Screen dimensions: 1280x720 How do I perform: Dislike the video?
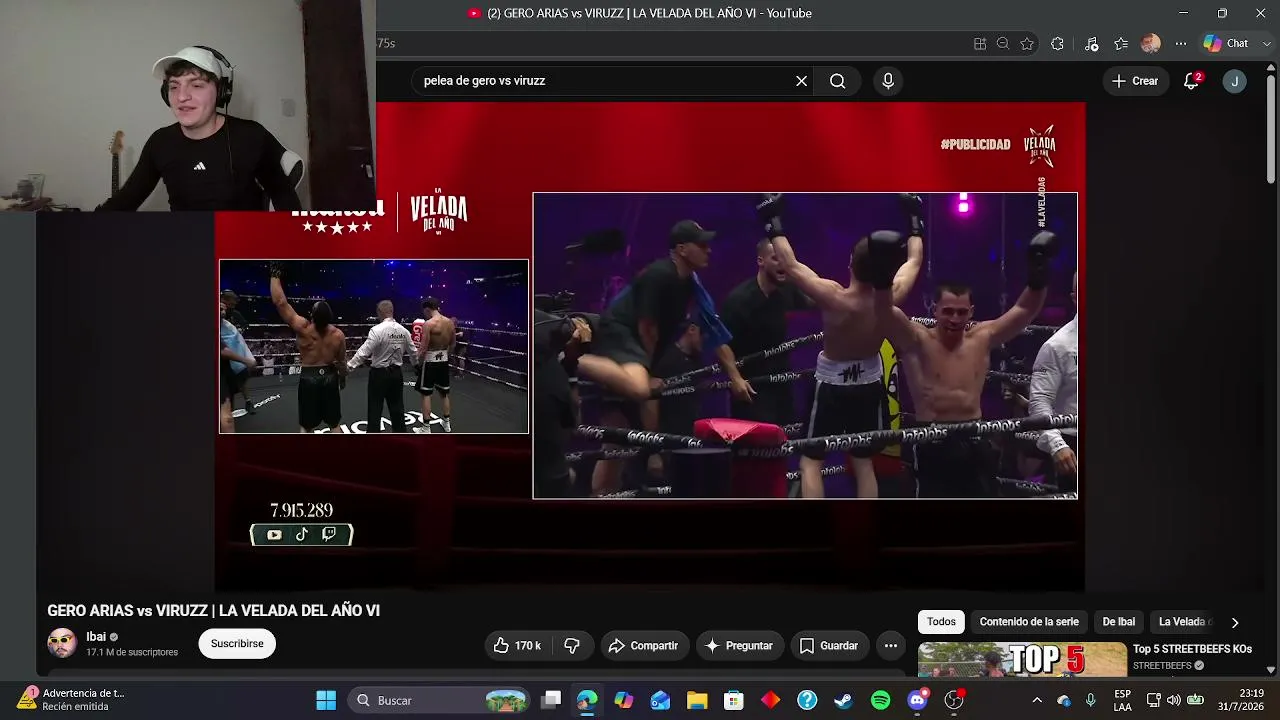(x=572, y=646)
